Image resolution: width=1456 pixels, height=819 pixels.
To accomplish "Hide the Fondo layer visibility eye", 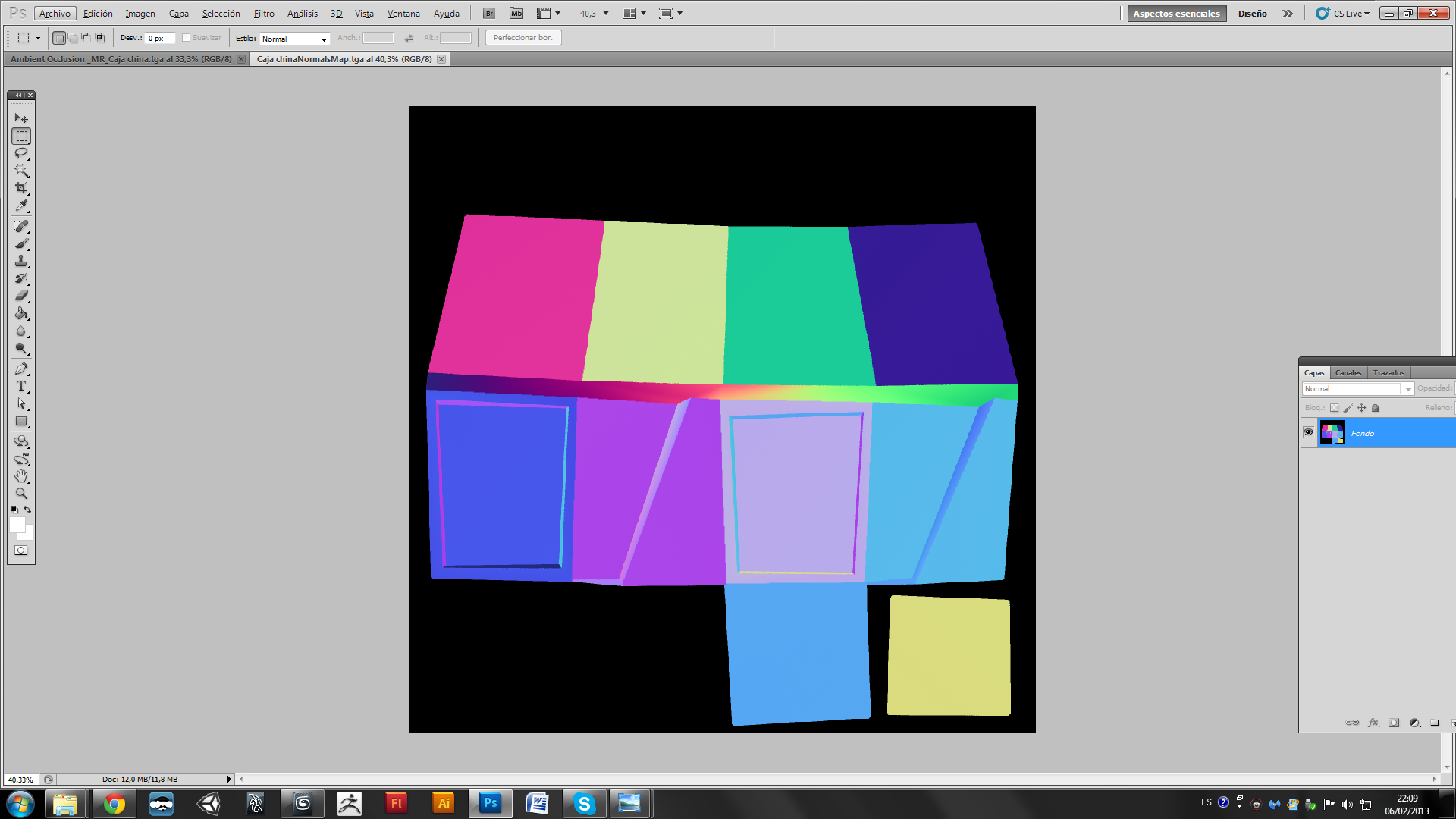I will tap(1308, 432).
